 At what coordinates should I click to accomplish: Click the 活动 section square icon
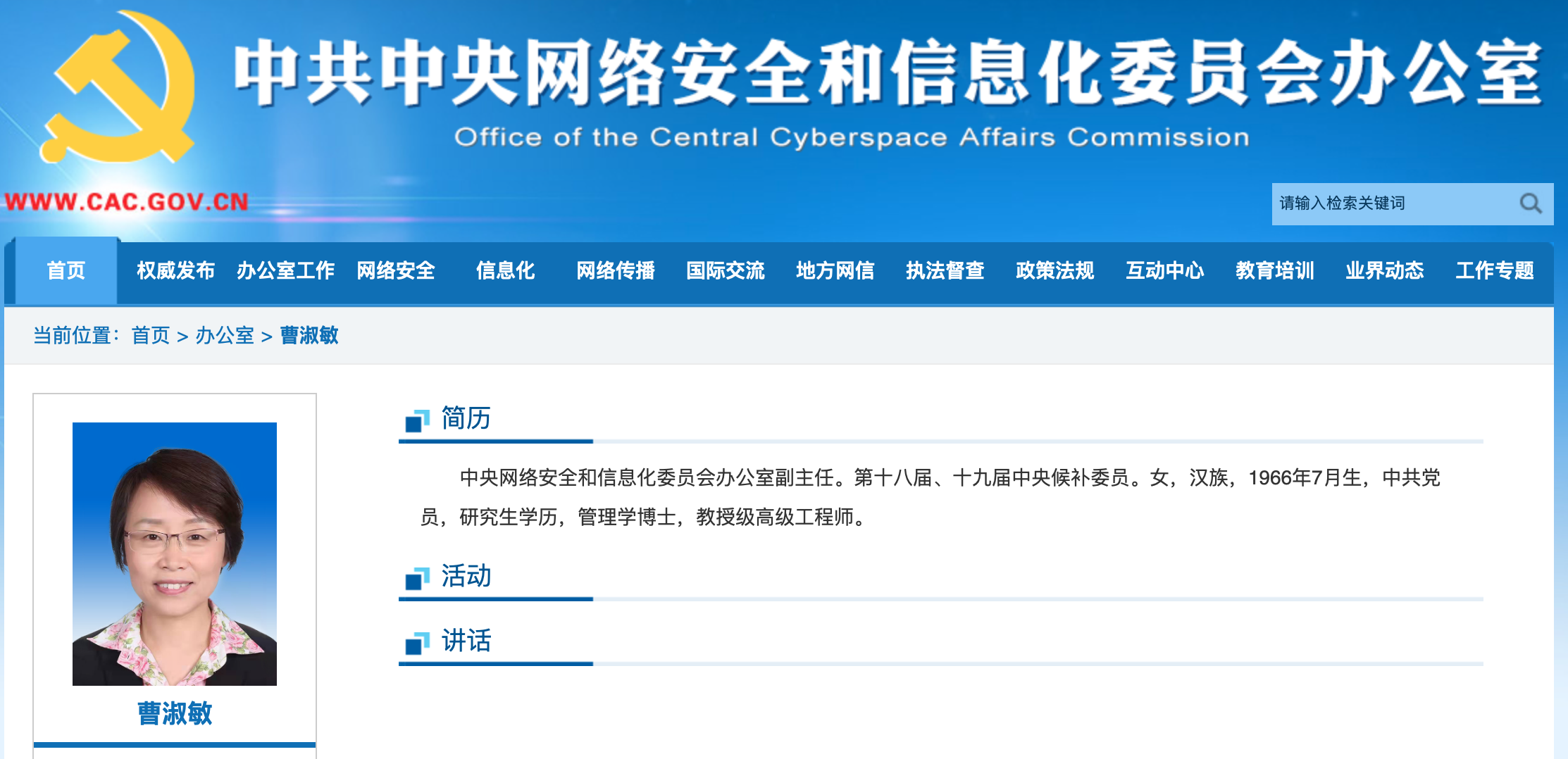pos(417,578)
